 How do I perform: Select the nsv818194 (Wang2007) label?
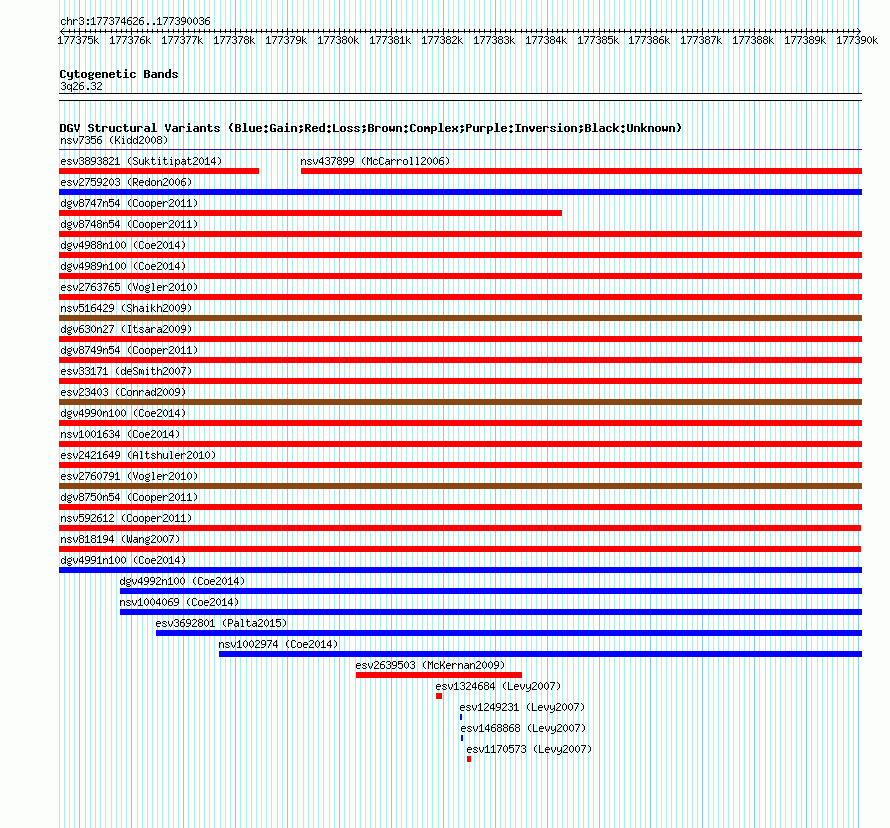coord(120,539)
